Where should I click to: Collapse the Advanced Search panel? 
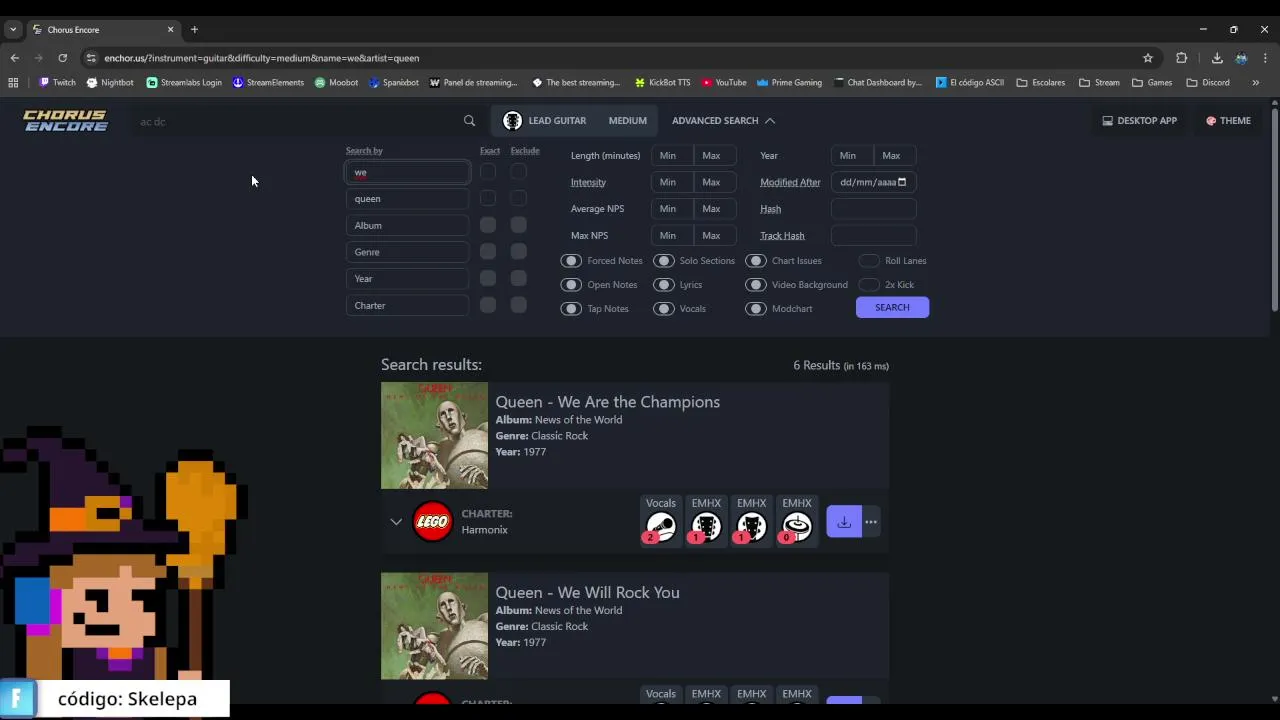pos(723,121)
